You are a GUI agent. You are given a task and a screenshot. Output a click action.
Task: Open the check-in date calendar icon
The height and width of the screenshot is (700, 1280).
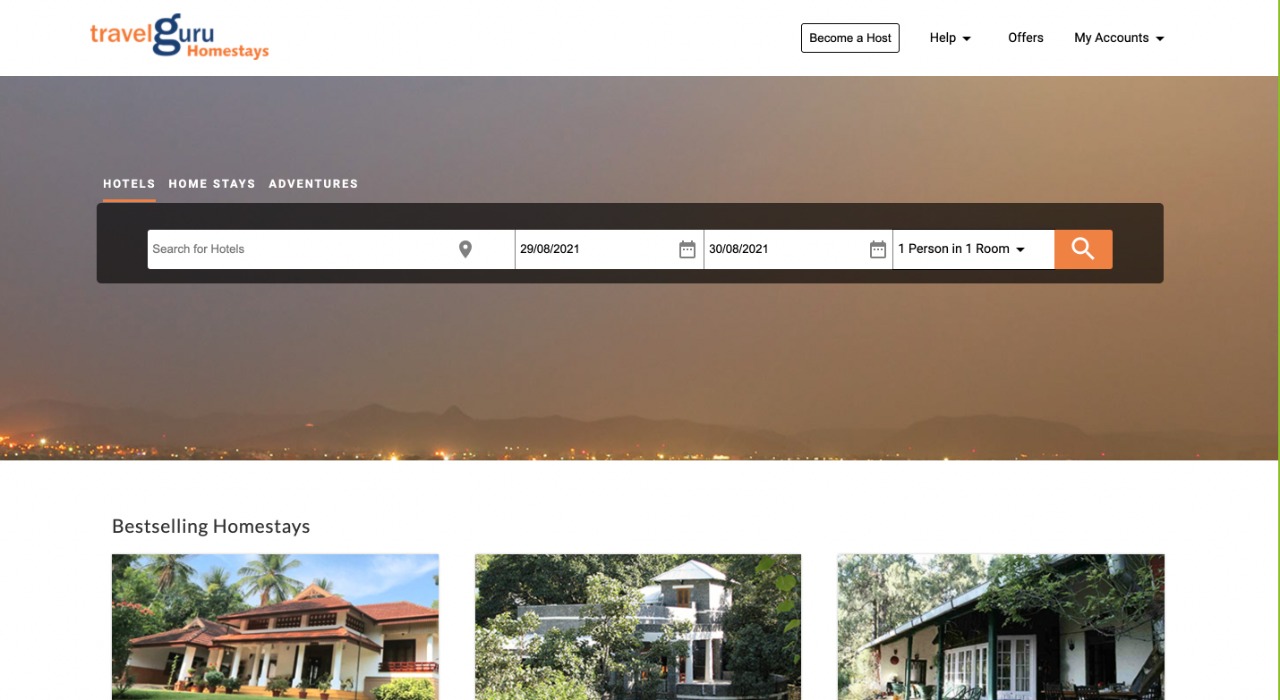(687, 250)
